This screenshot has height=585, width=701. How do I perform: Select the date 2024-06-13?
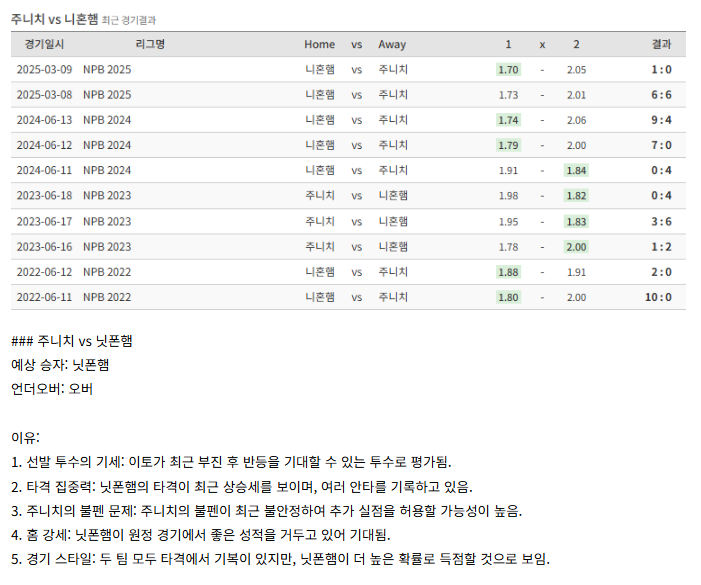[44, 120]
